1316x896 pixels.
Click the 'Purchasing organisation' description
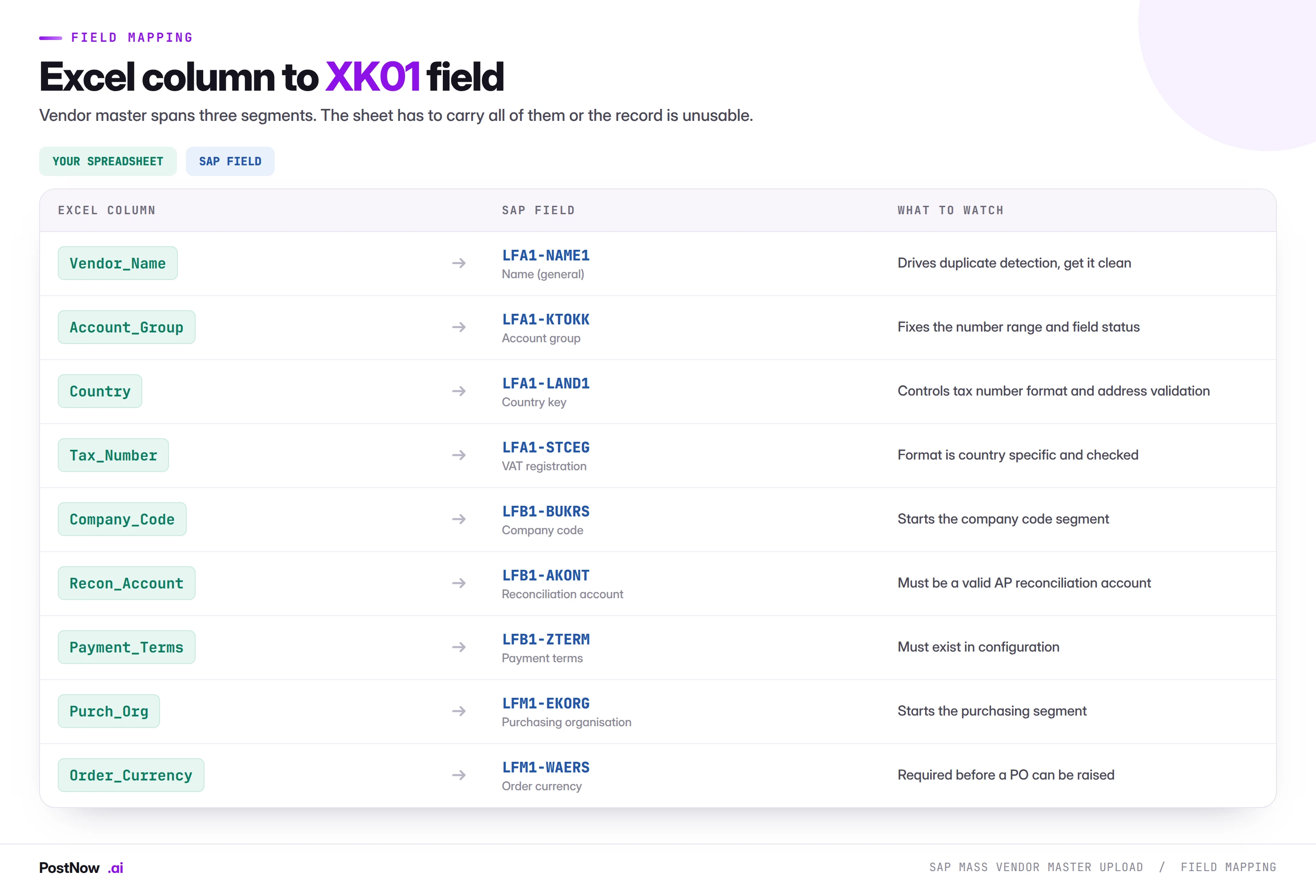(x=566, y=722)
